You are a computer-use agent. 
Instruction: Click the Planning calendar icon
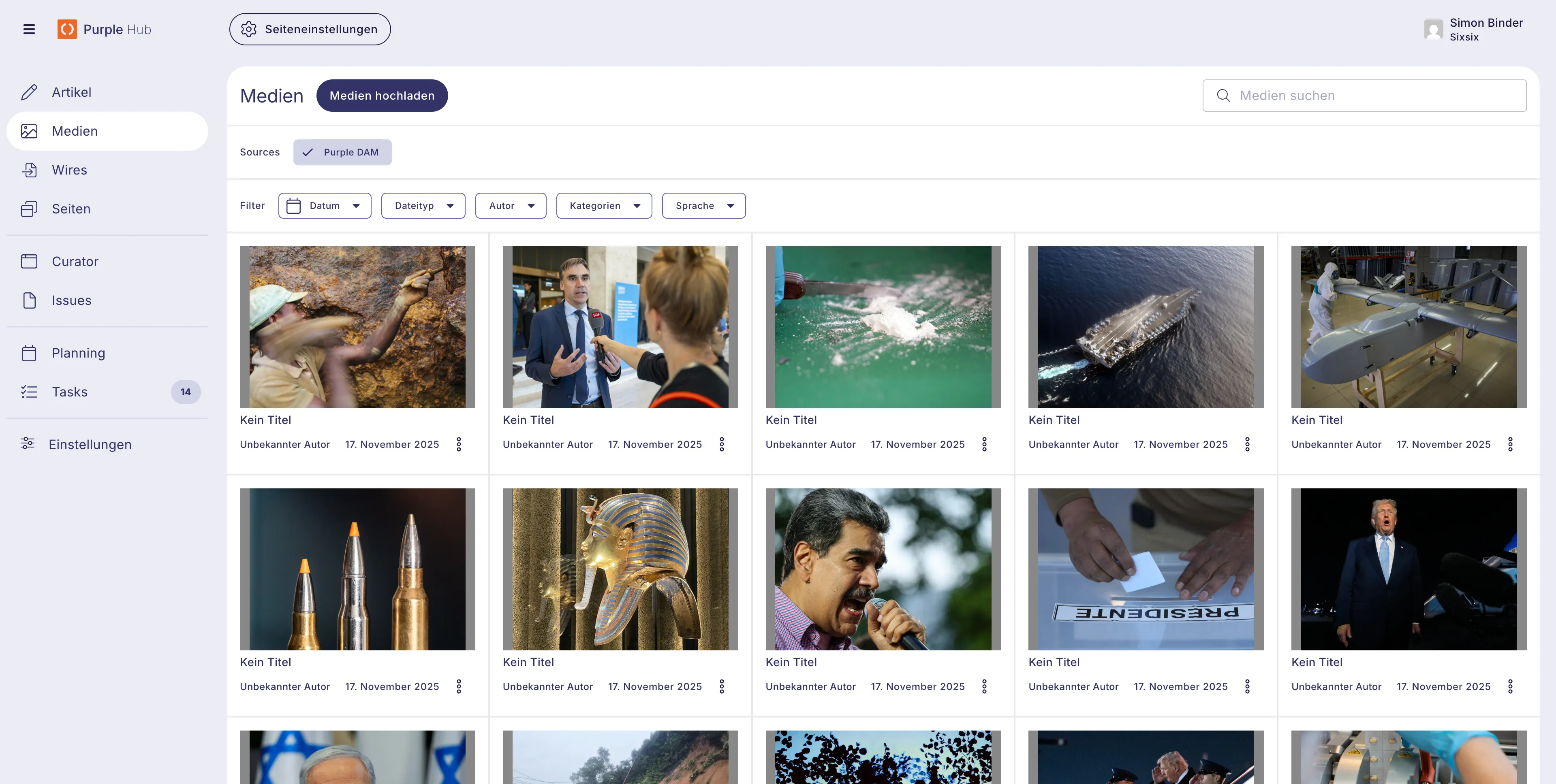point(29,353)
